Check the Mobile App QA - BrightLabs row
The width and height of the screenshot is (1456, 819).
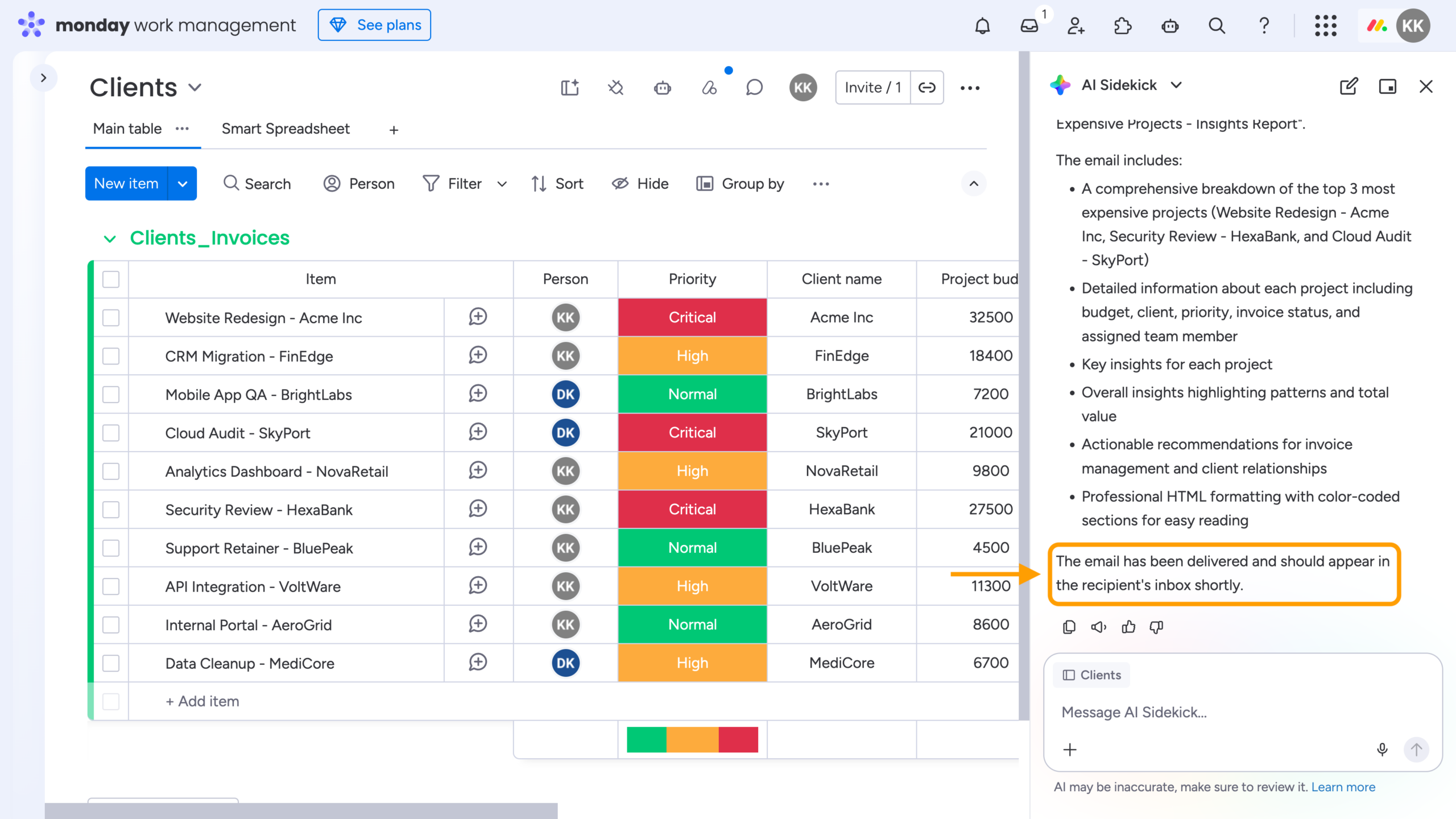click(111, 394)
